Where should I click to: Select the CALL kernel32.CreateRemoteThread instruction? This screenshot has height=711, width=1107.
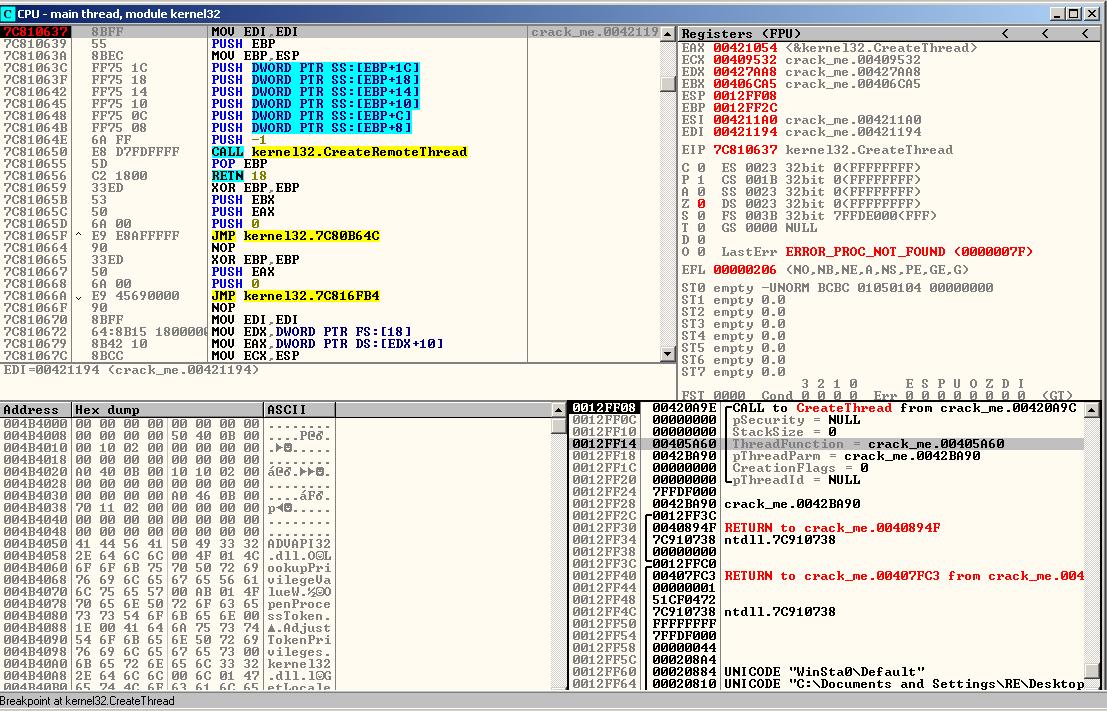(x=339, y=152)
